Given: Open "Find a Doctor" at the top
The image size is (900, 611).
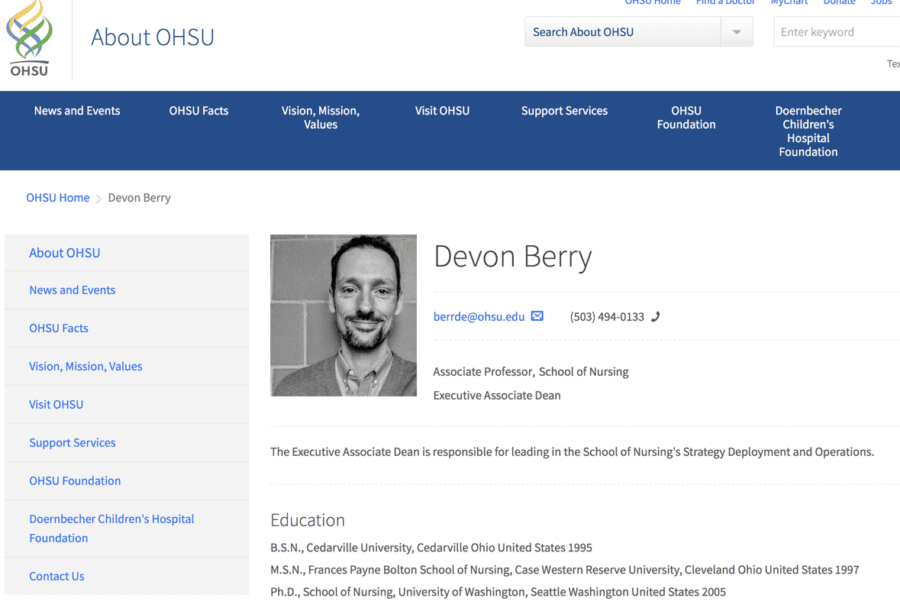Looking at the screenshot, I should [725, 3].
